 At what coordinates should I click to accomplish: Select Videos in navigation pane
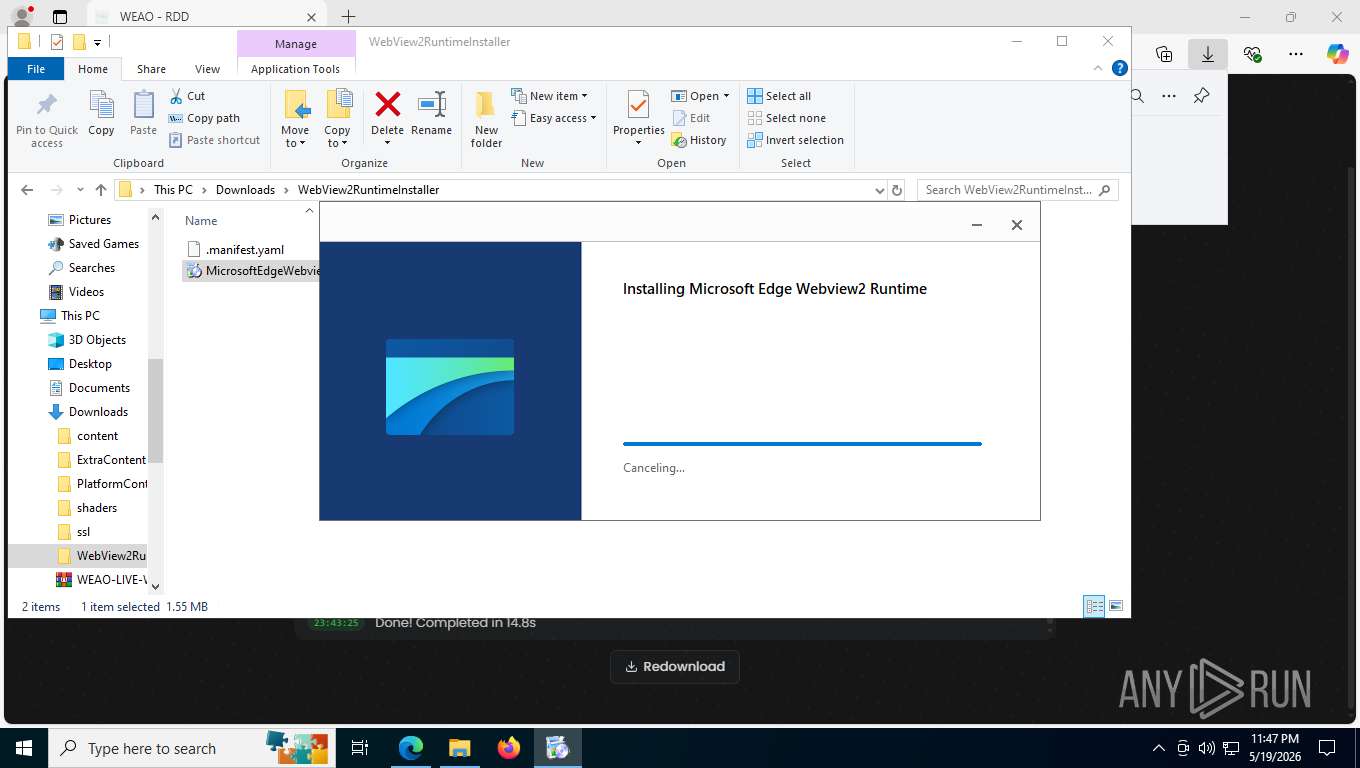tap(86, 292)
